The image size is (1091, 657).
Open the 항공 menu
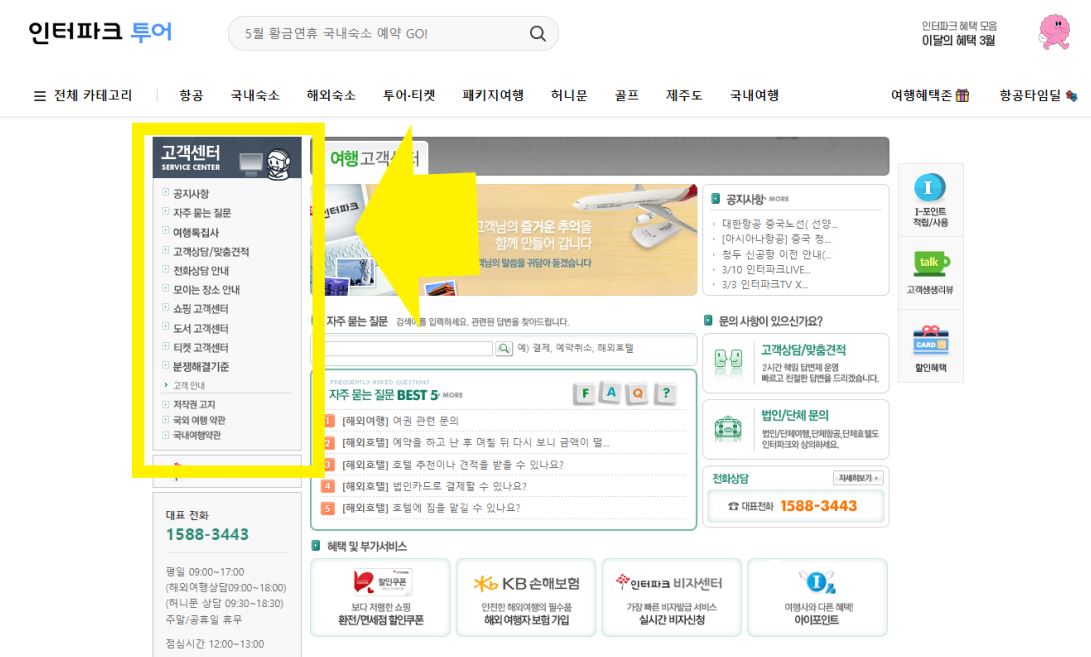[x=191, y=95]
